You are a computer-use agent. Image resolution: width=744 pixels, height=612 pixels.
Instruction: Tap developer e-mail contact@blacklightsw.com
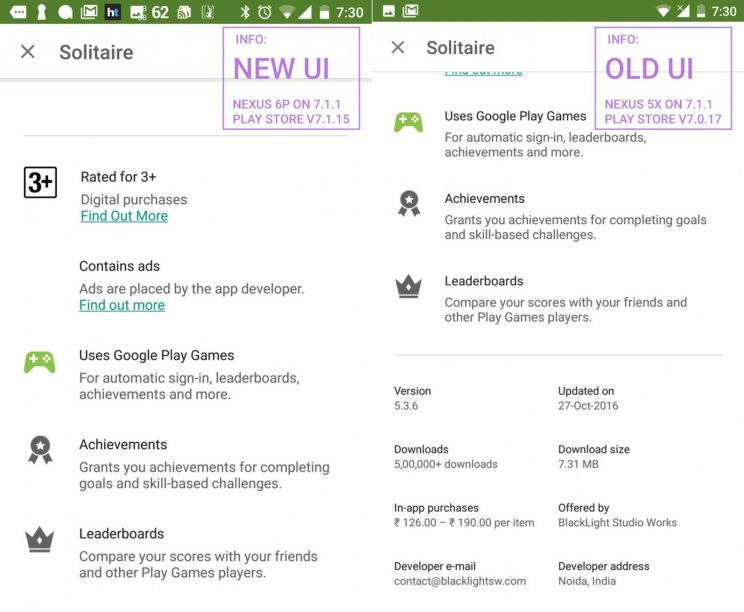pyautogui.click(x=460, y=581)
